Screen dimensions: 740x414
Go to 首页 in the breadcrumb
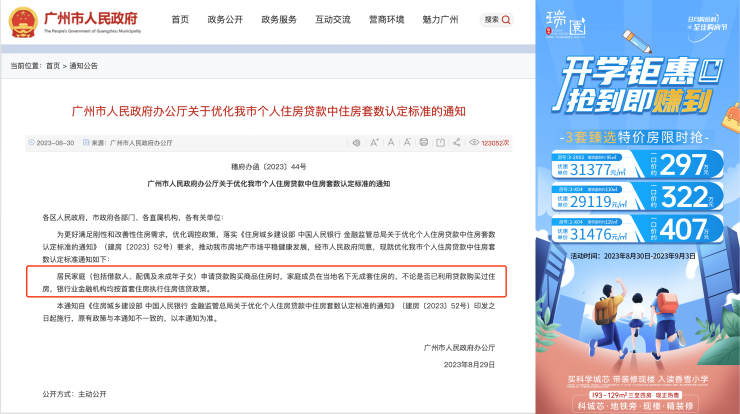53,66
